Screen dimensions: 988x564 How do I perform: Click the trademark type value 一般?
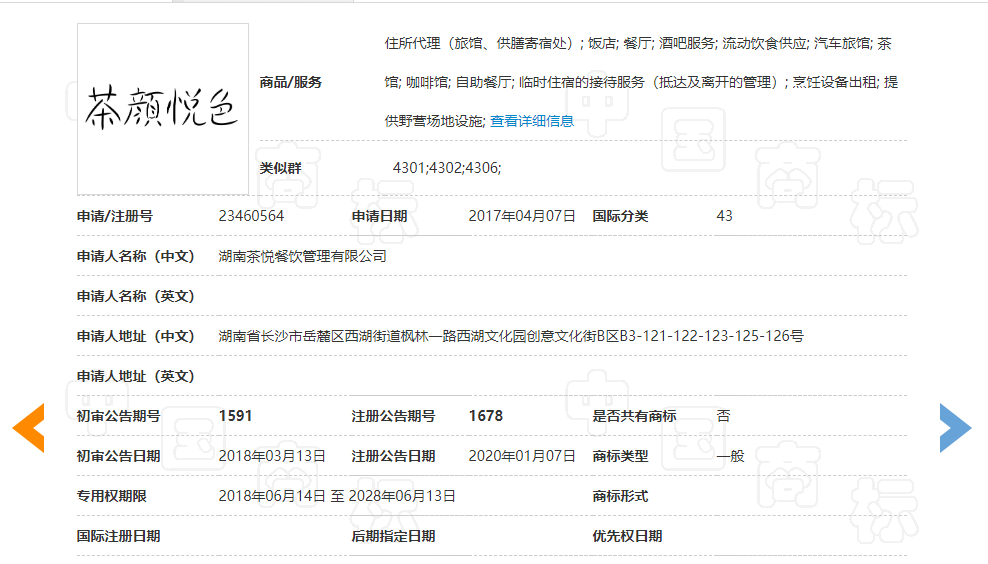pyautogui.click(x=730, y=456)
